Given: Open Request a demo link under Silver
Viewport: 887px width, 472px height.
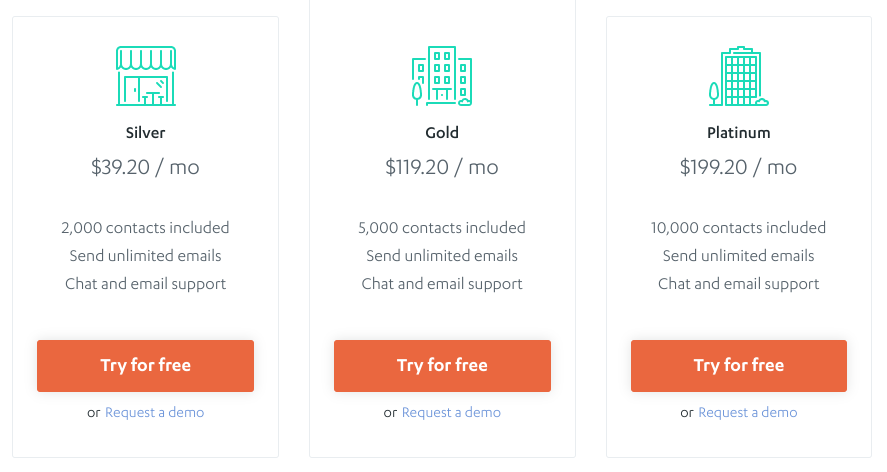Looking at the screenshot, I should [154, 413].
